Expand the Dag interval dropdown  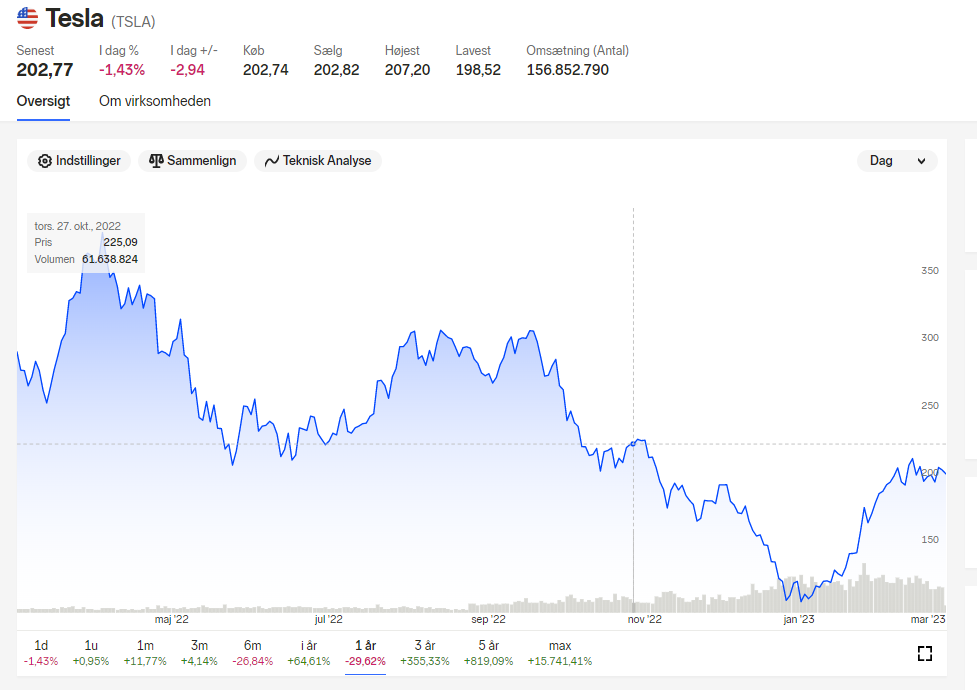pos(897,161)
